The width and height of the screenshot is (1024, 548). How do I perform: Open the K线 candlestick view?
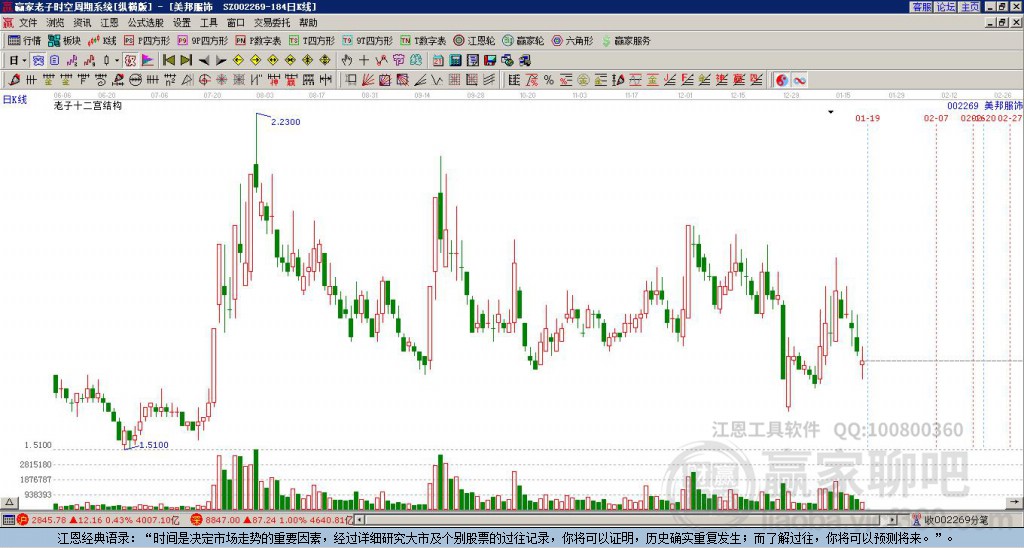[103, 40]
